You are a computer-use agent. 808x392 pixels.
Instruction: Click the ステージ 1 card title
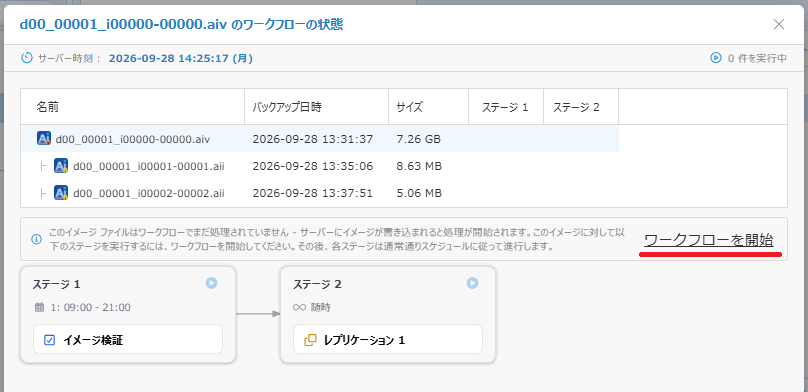click(x=56, y=284)
